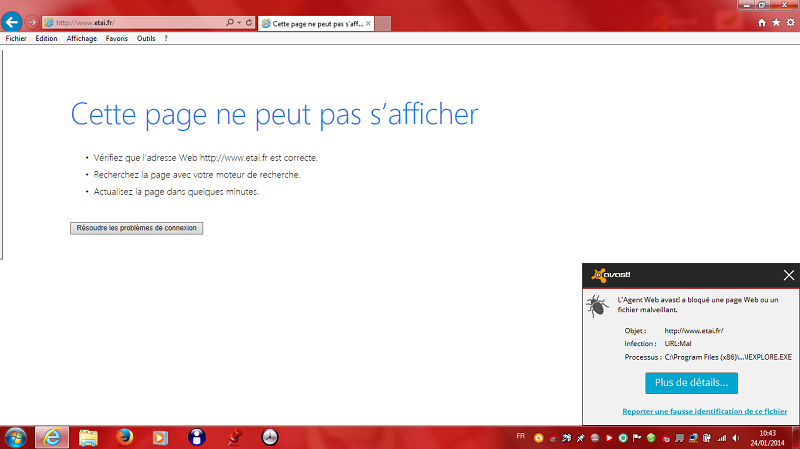Image resolution: width=800 pixels, height=449 pixels.
Task: Refresh the page with the reload icon
Action: click(249, 22)
